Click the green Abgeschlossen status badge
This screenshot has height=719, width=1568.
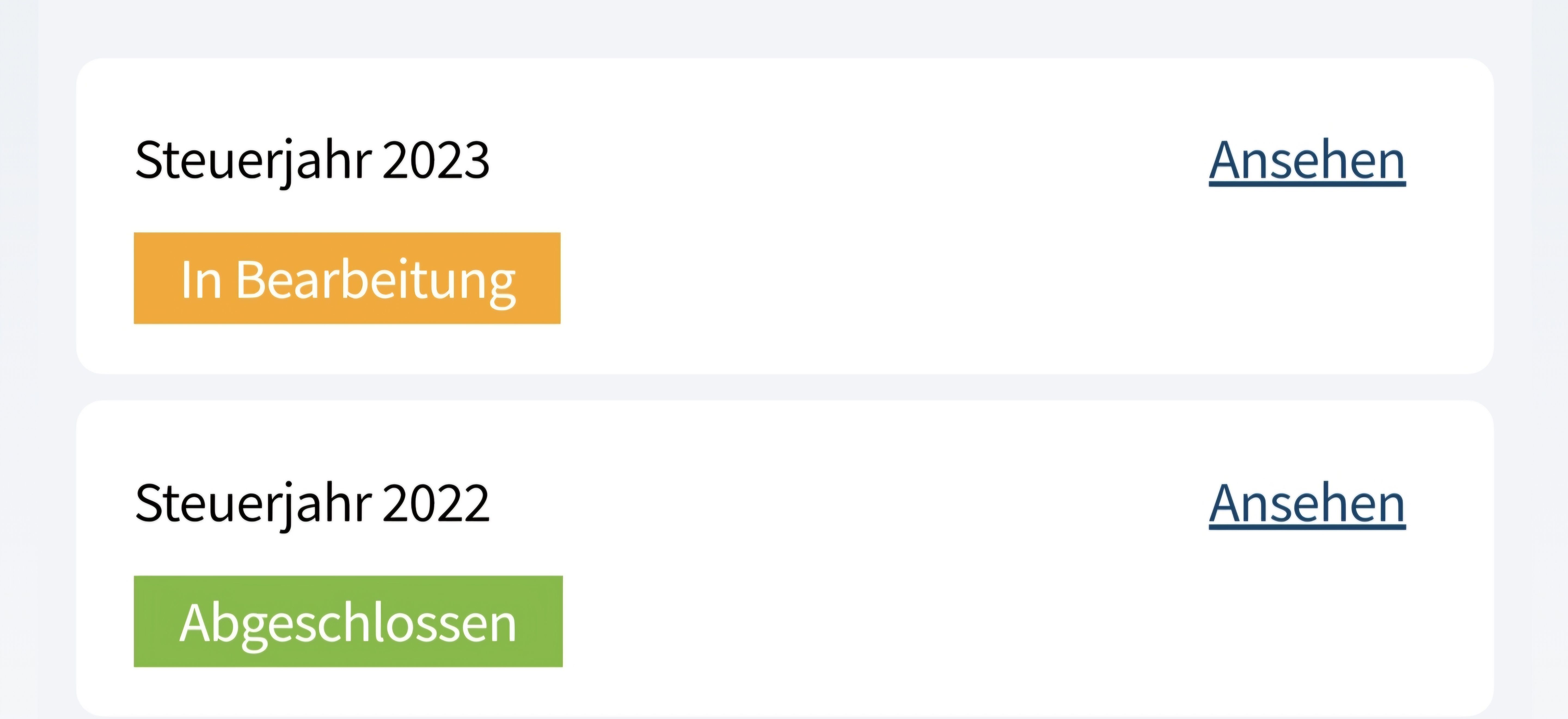(x=348, y=621)
